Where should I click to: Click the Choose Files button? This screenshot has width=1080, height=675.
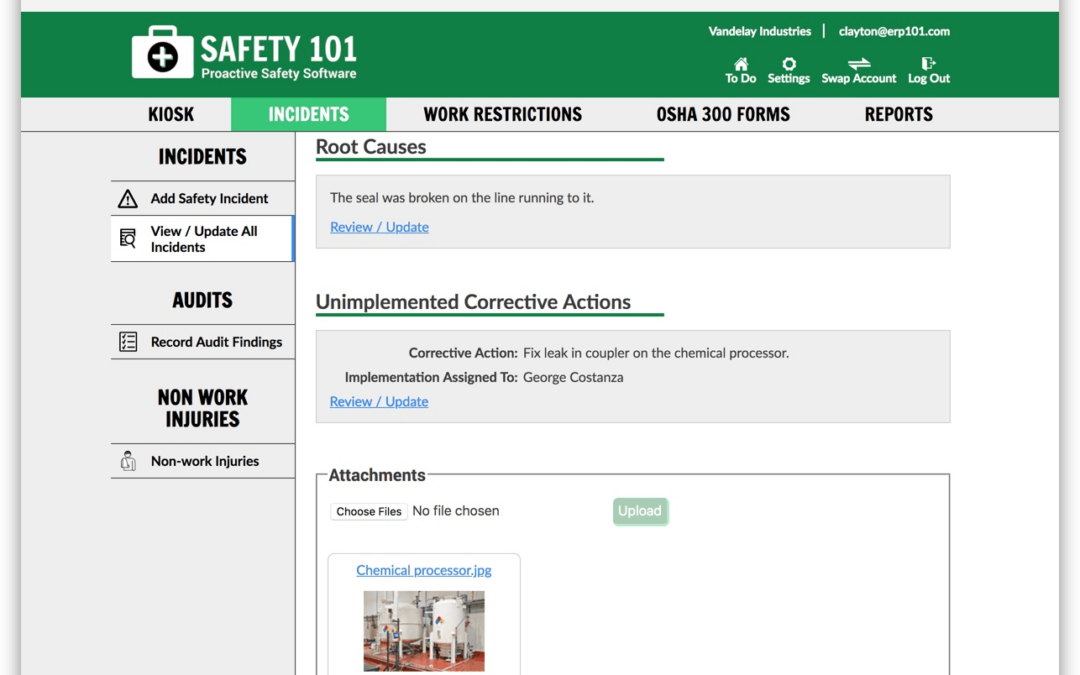click(368, 511)
